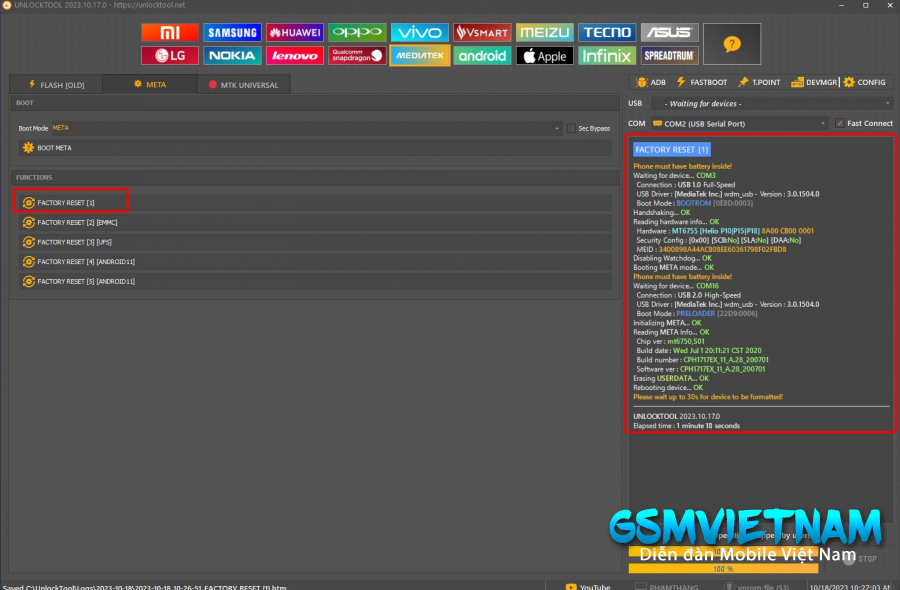Click the BOOT META button
This screenshot has width=900, height=590.
(315, 148)
